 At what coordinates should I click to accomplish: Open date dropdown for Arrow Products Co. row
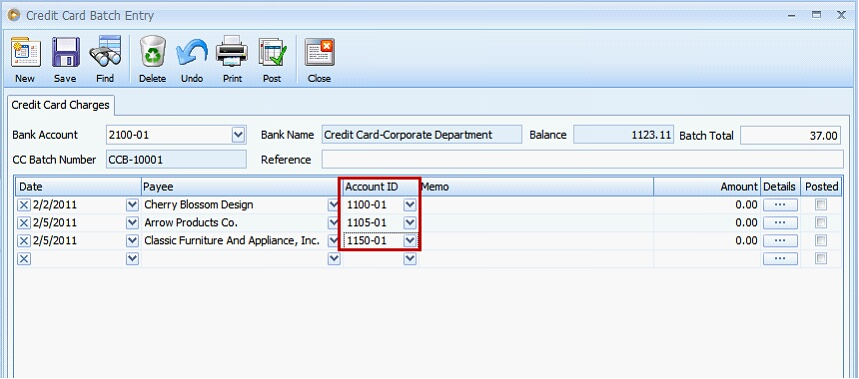132,223
